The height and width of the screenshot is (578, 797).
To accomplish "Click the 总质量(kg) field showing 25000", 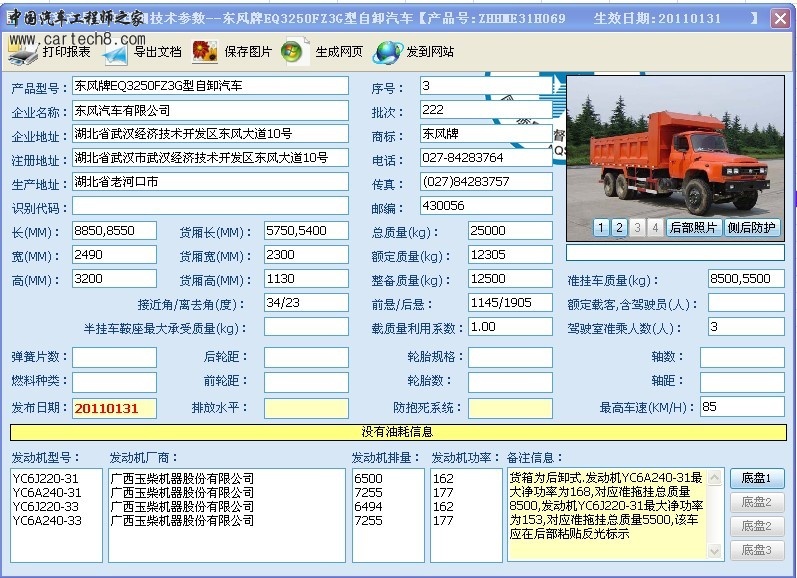I will [510, 231].
